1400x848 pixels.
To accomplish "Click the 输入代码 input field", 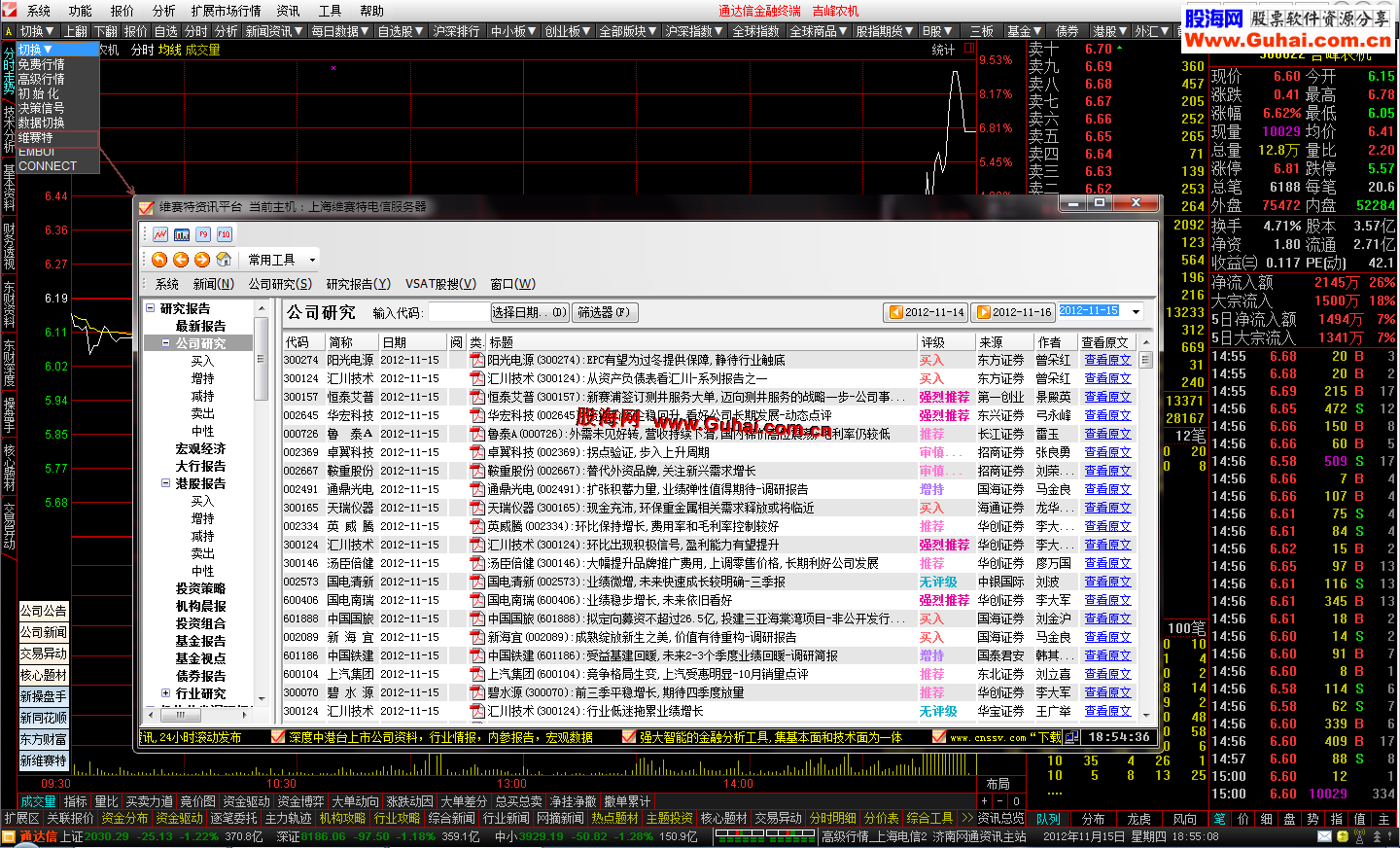I will point(458,312).
